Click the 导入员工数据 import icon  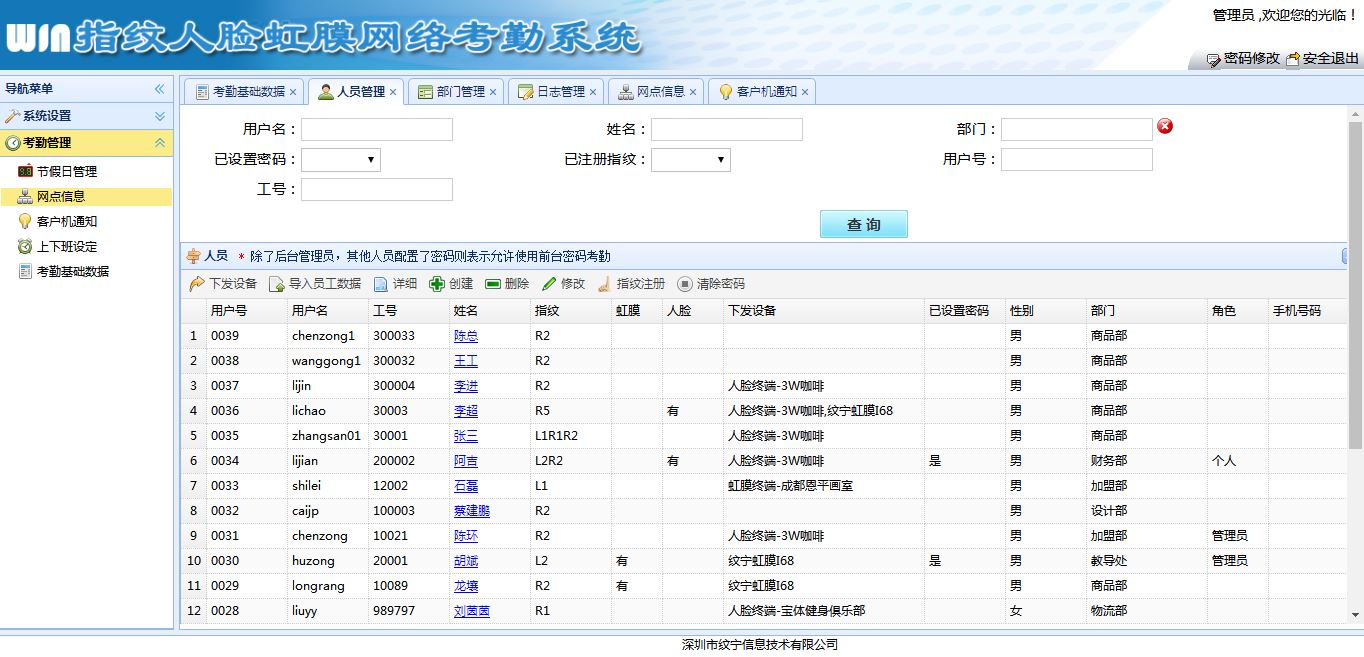click(277, 284)
